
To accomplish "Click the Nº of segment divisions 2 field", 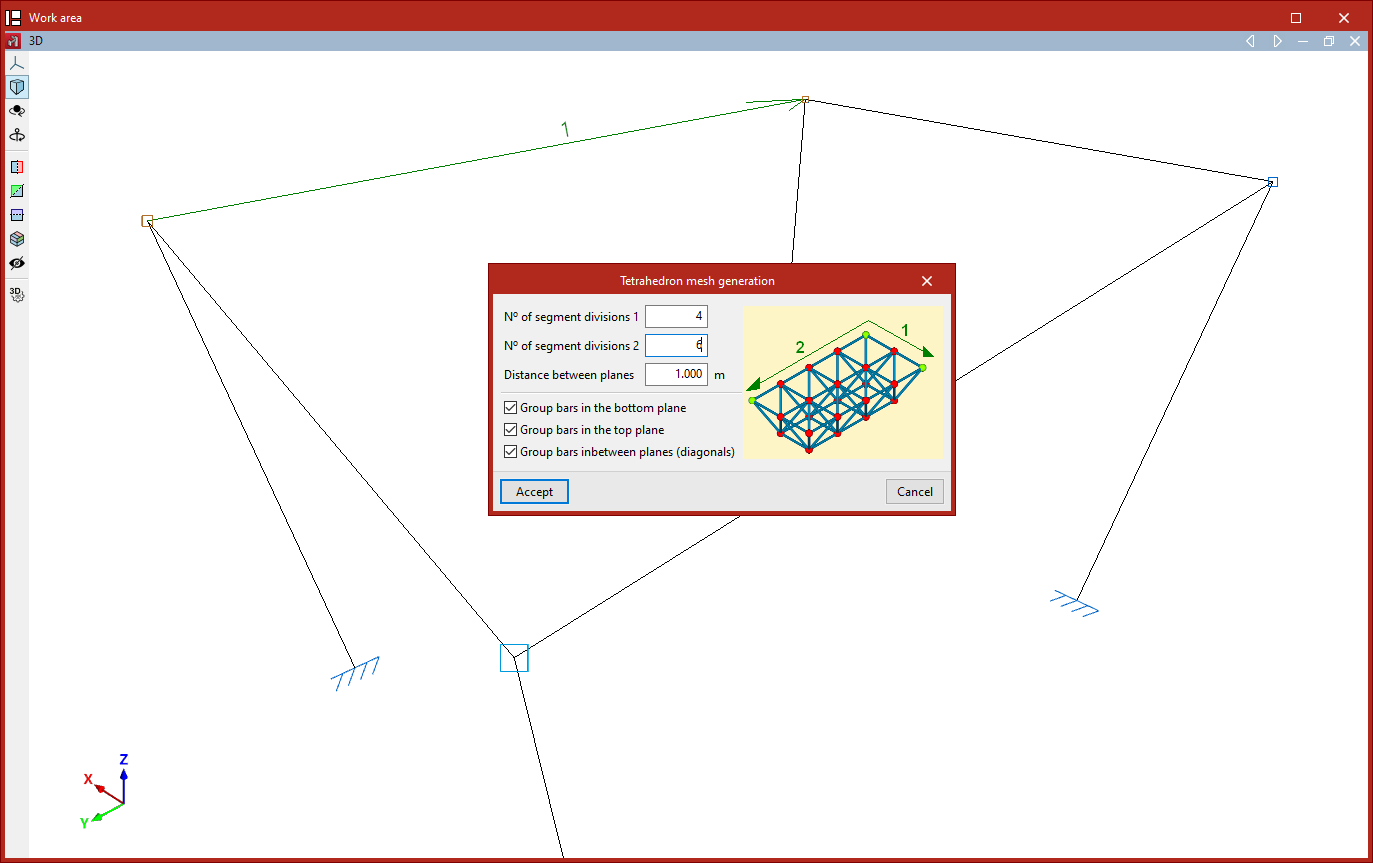I will click(x=676, y=346).
